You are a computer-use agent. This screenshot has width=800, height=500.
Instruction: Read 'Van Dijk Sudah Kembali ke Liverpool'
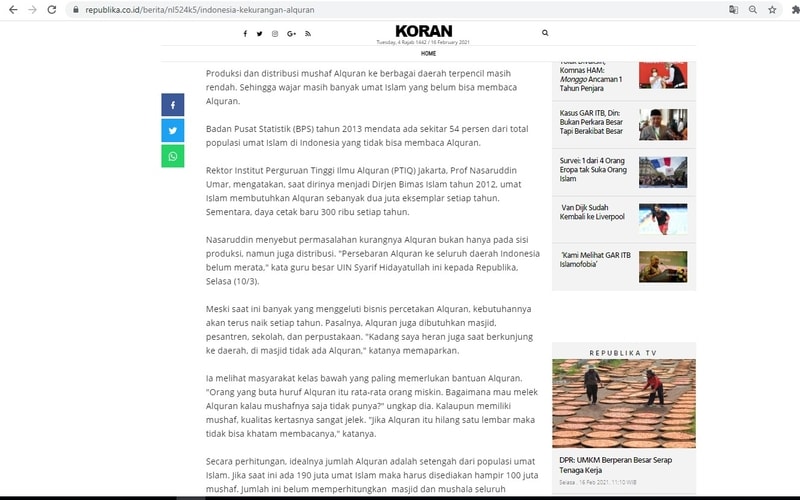(595, 217)
